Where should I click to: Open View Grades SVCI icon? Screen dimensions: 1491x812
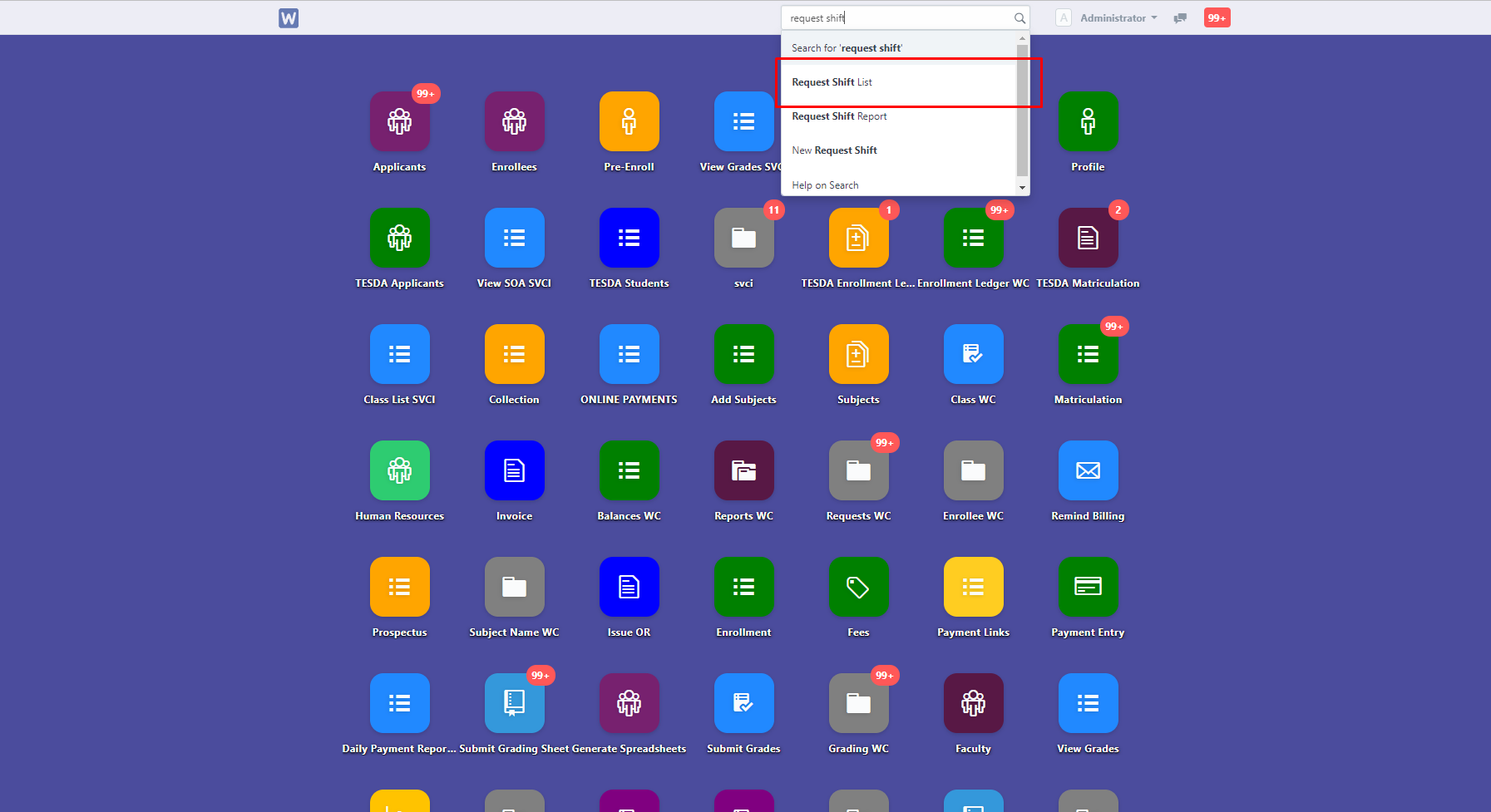coord(744,121)
